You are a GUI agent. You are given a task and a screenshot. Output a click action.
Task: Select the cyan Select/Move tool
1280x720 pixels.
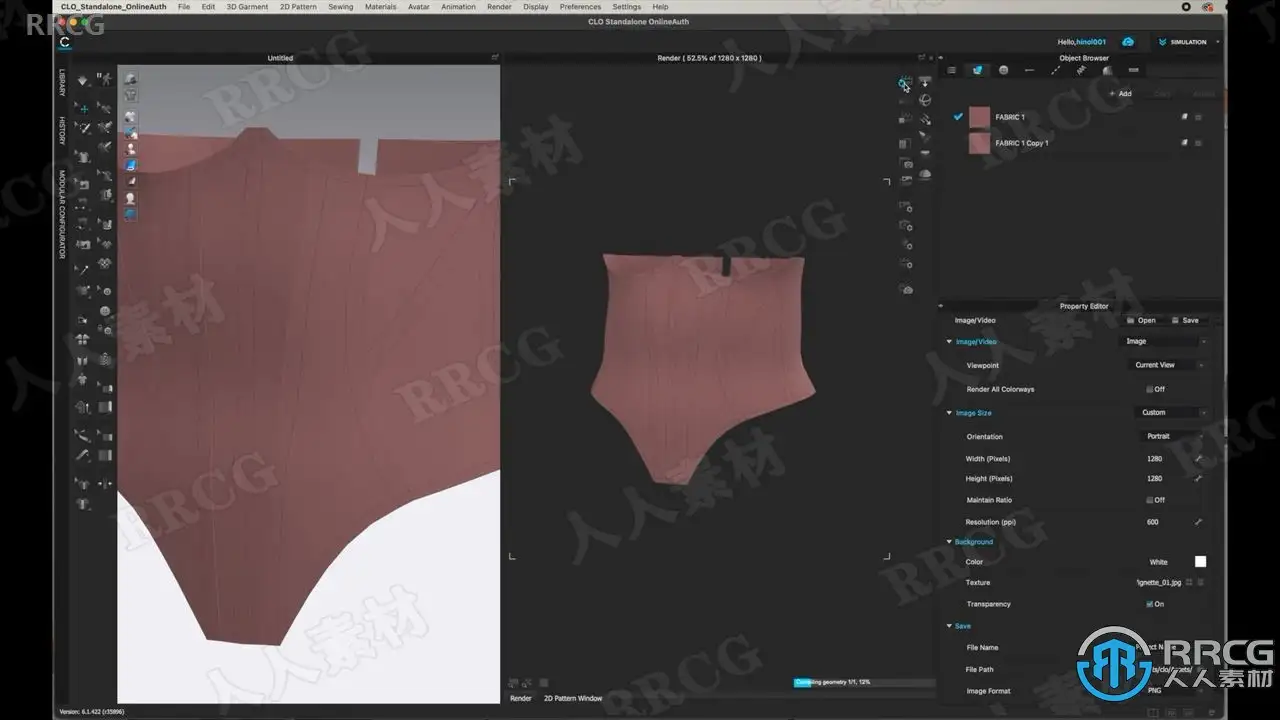click(84, 108)
